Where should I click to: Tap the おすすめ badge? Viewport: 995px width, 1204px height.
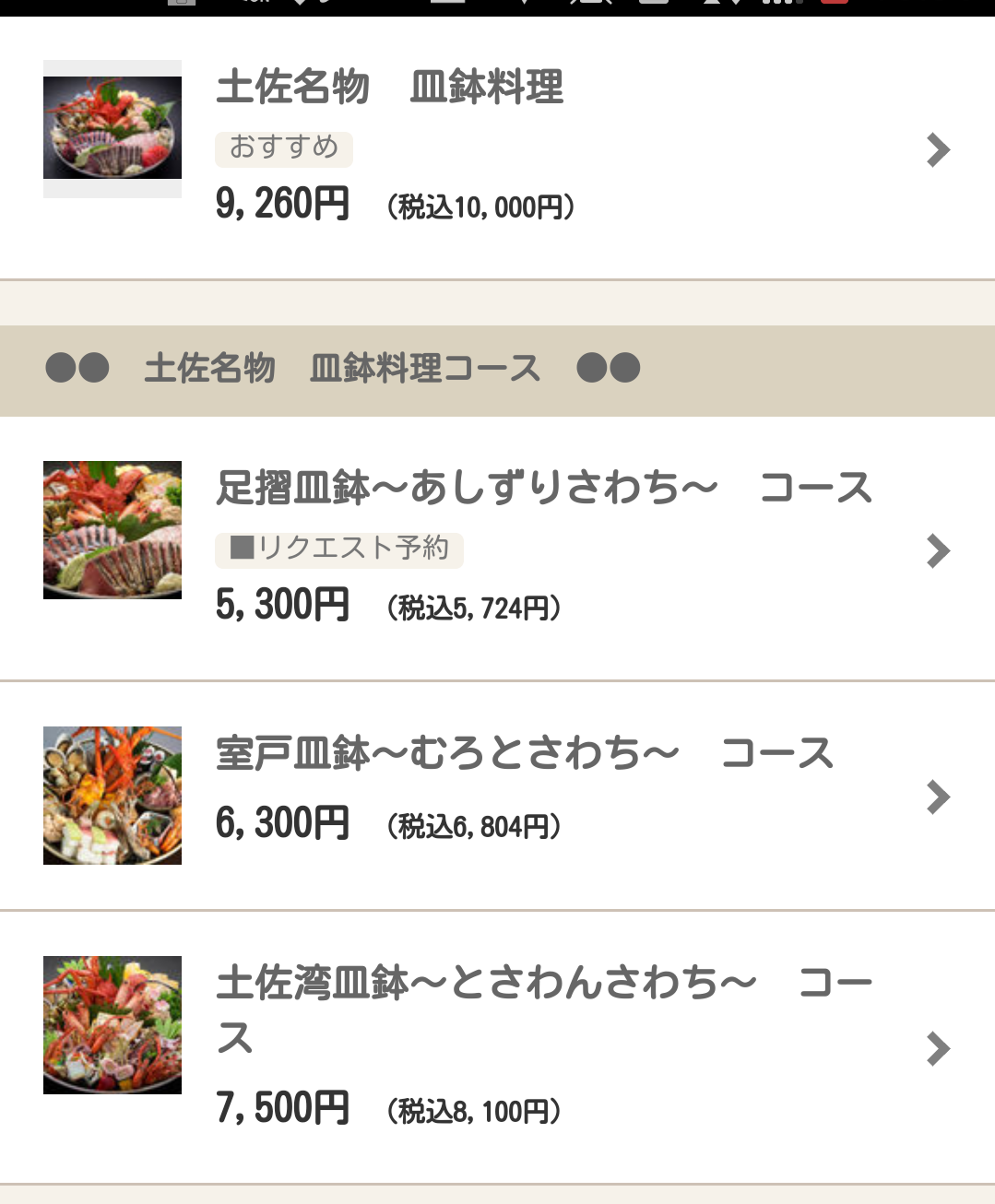click(284, 148)
